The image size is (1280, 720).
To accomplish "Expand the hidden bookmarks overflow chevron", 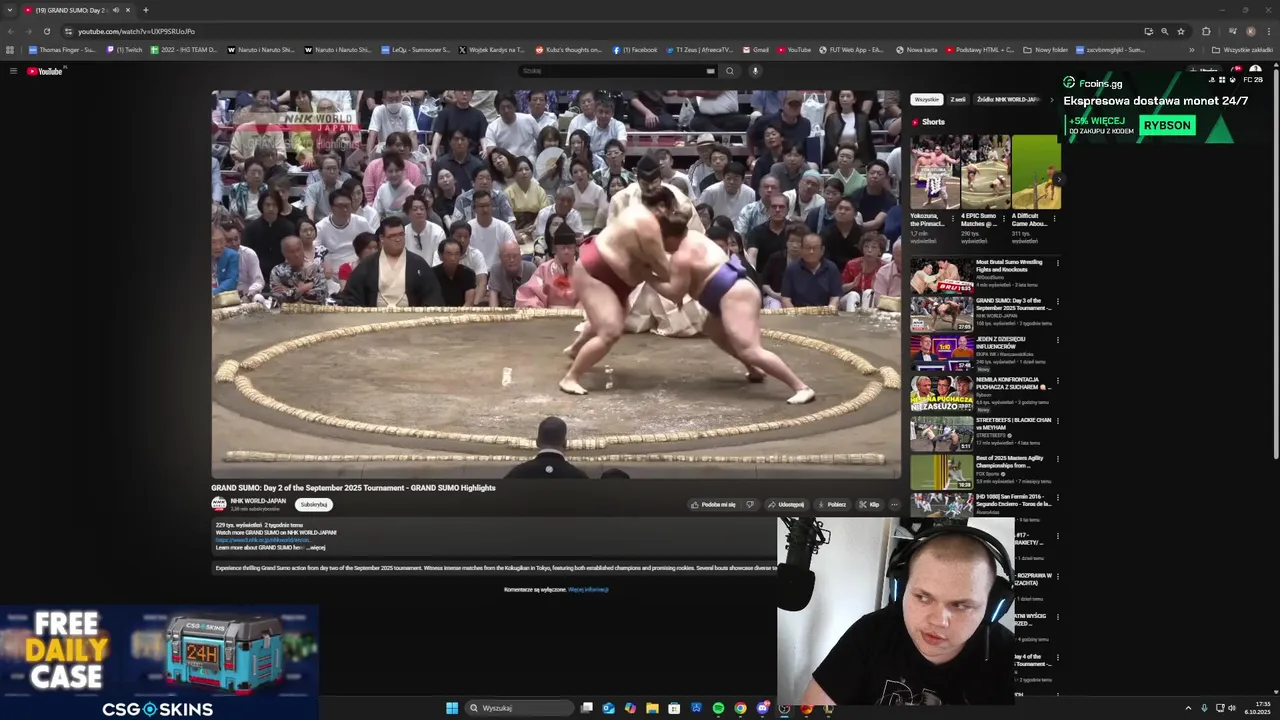I will pos(1191,49).
